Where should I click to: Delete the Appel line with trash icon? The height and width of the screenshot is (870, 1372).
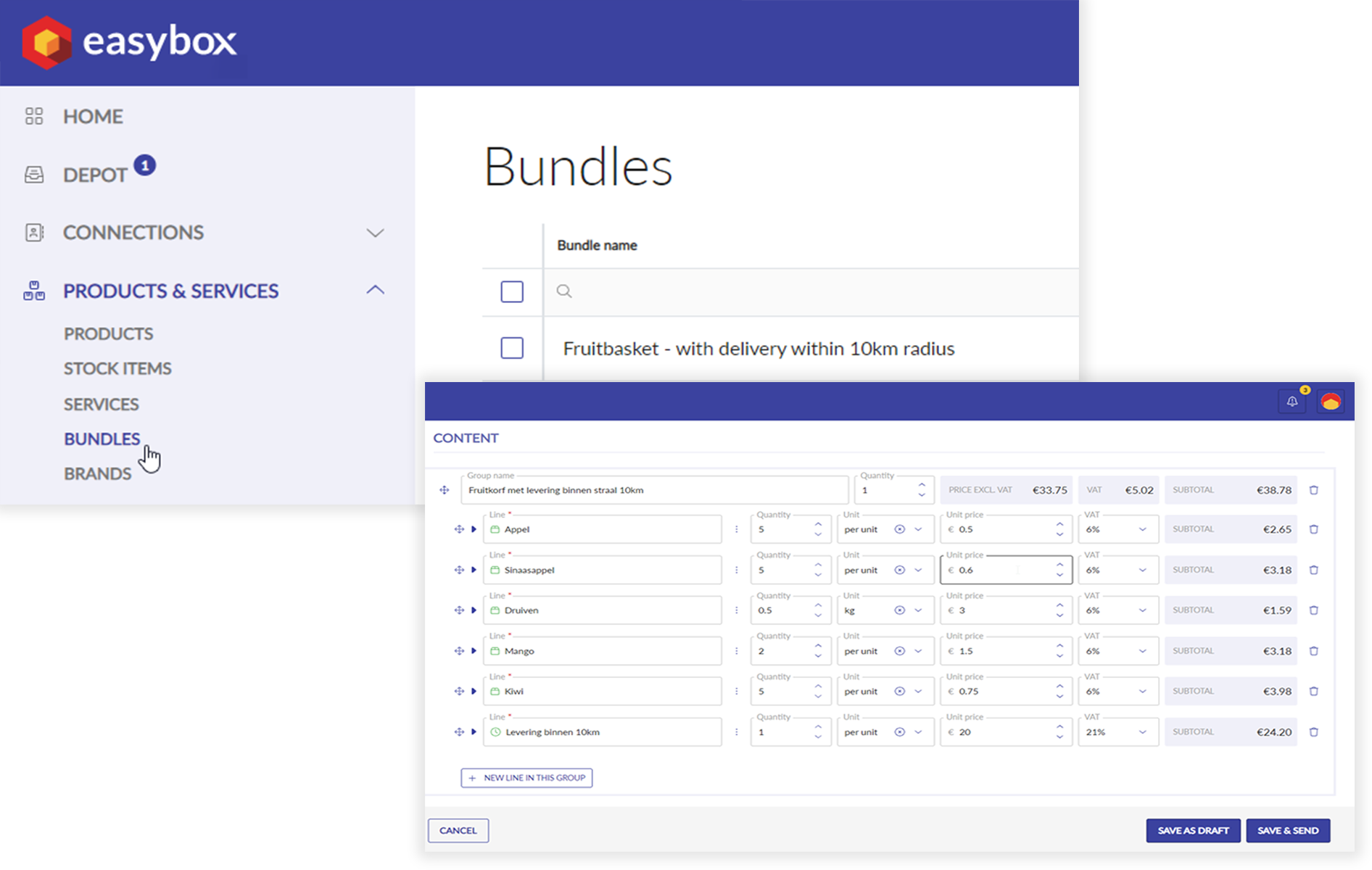click(1313, 529)
